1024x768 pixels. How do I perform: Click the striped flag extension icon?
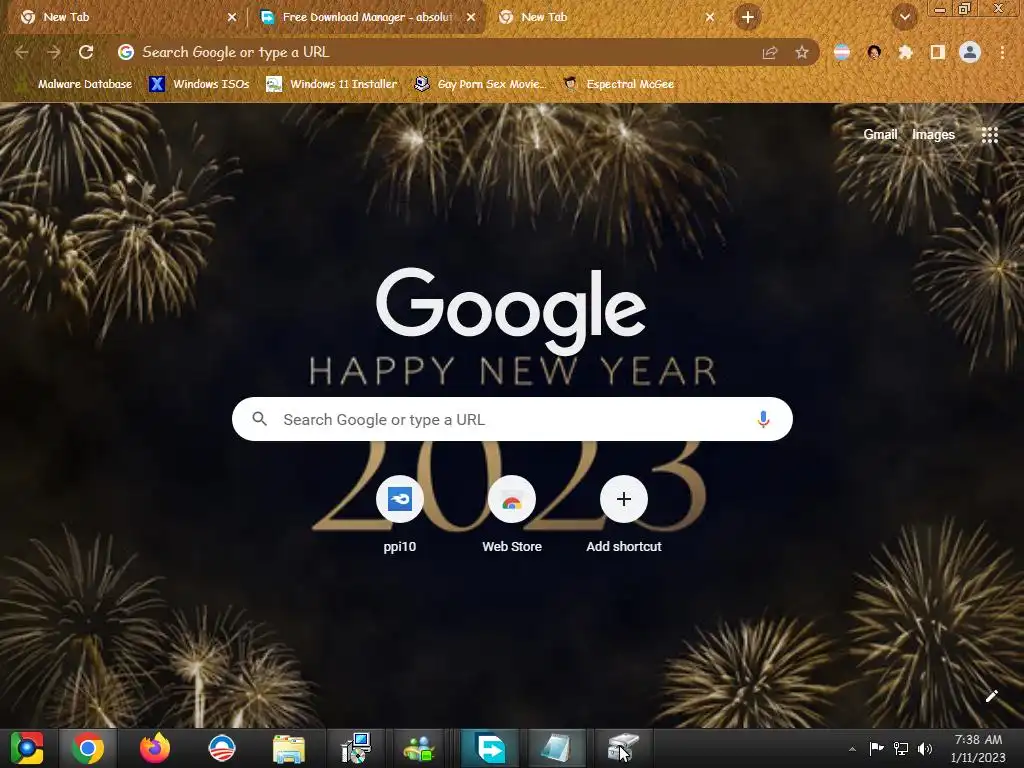842,52
